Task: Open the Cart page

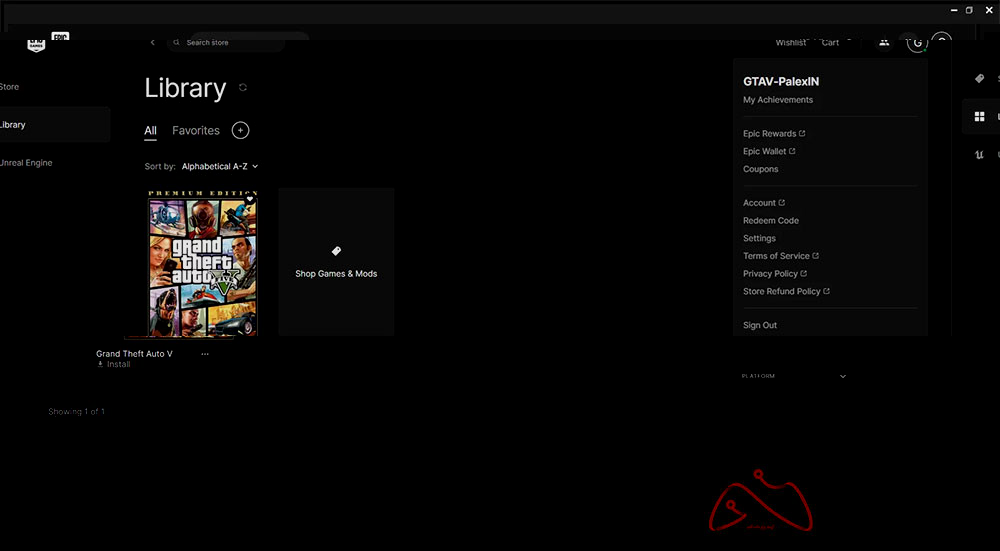Action: click(x=830, y=43)
